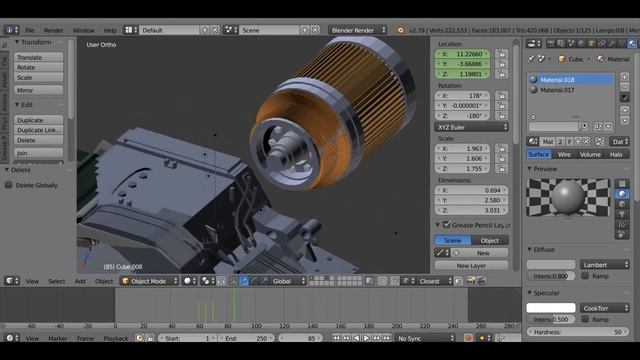Open the Object properties tab (orange cube)
The height and width of the screenshot is (360, 640).
pos(592,43)
